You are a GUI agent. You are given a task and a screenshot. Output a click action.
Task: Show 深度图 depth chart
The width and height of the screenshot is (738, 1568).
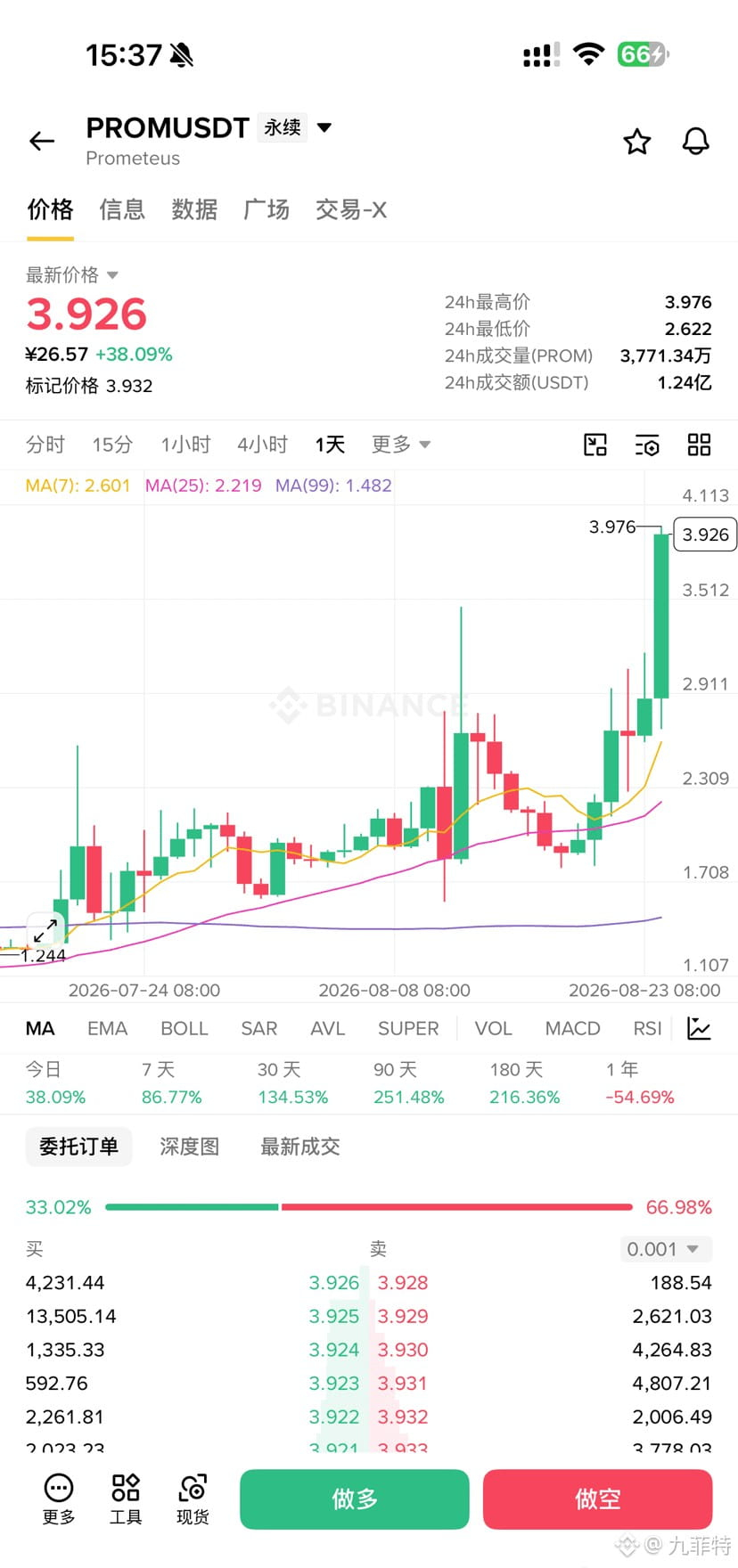point(189,1147)
